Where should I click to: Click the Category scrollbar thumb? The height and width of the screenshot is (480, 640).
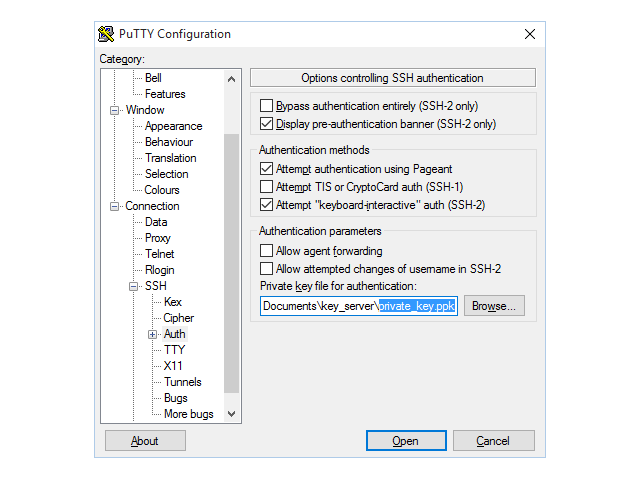coord(231,263)
